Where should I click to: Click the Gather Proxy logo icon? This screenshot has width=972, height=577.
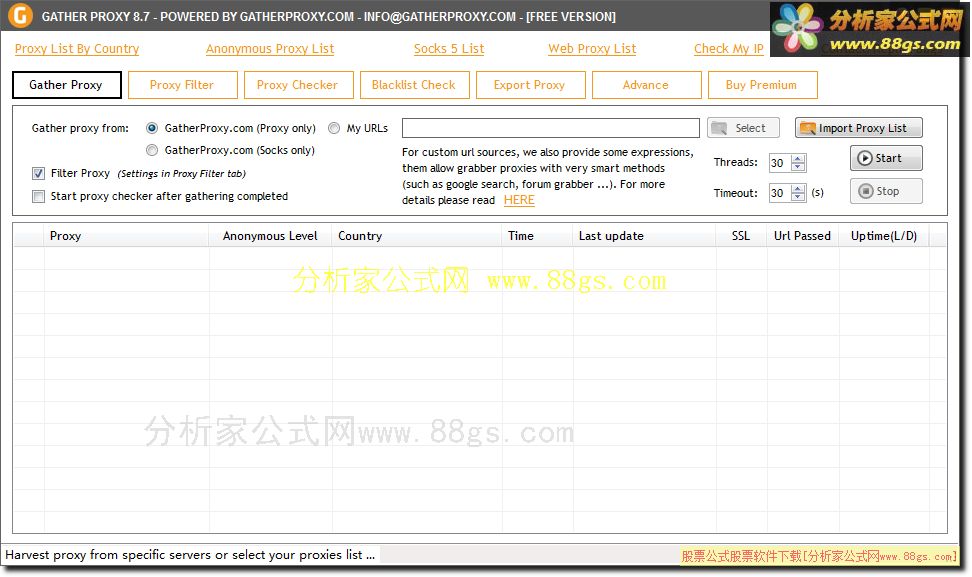tap(20, 15)
